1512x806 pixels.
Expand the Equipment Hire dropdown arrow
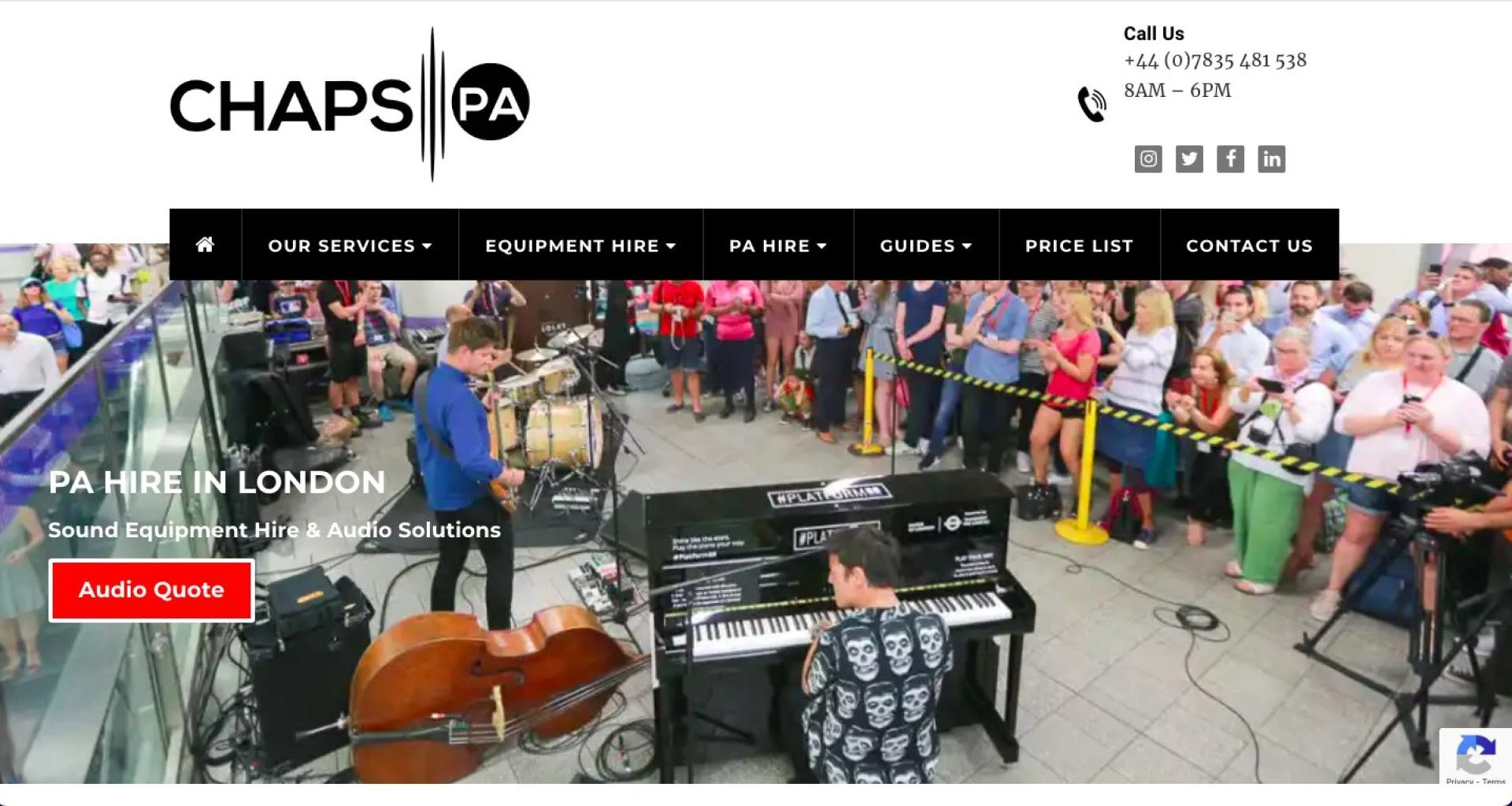(x=671, y=247)
